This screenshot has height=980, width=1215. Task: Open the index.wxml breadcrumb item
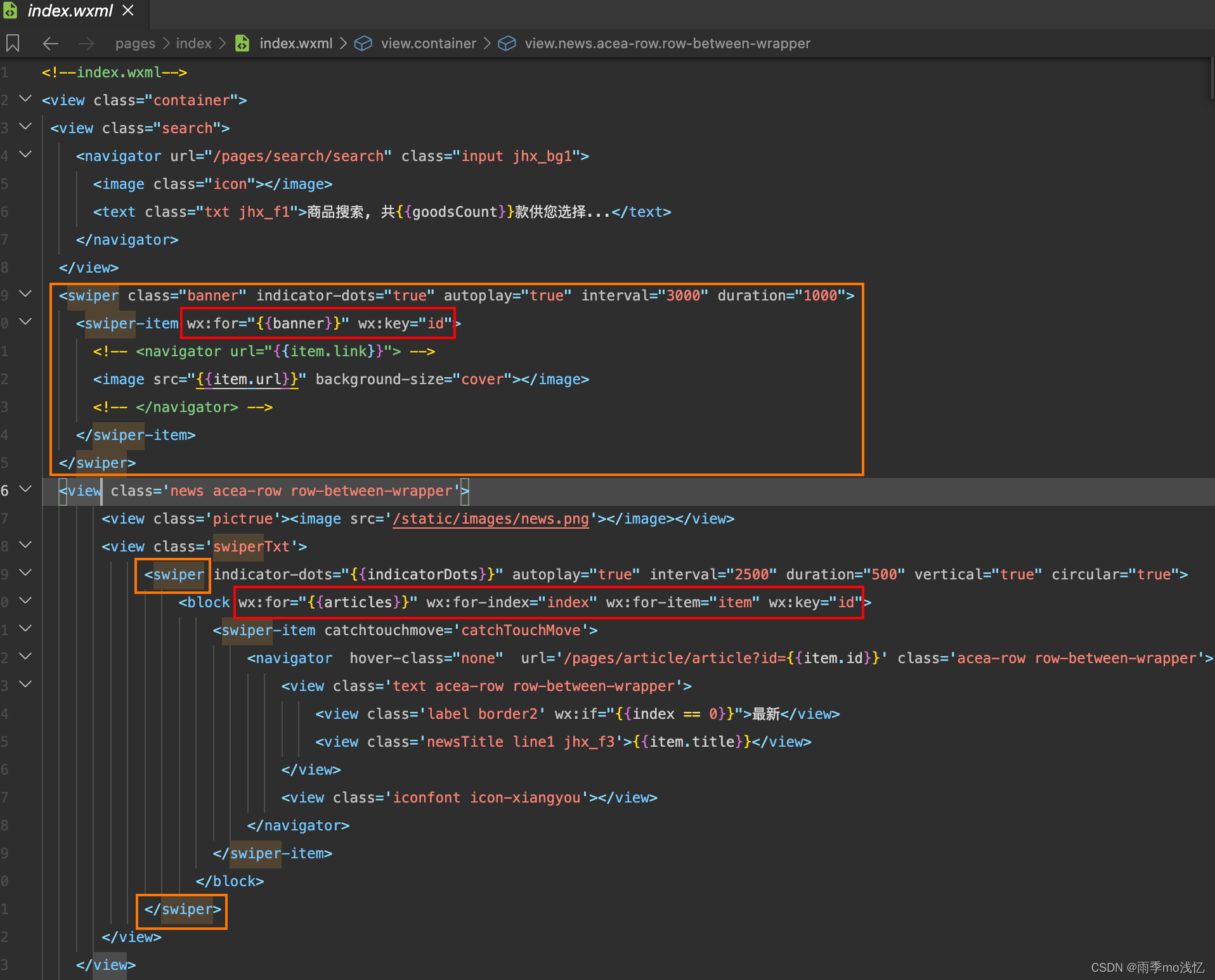296,44
